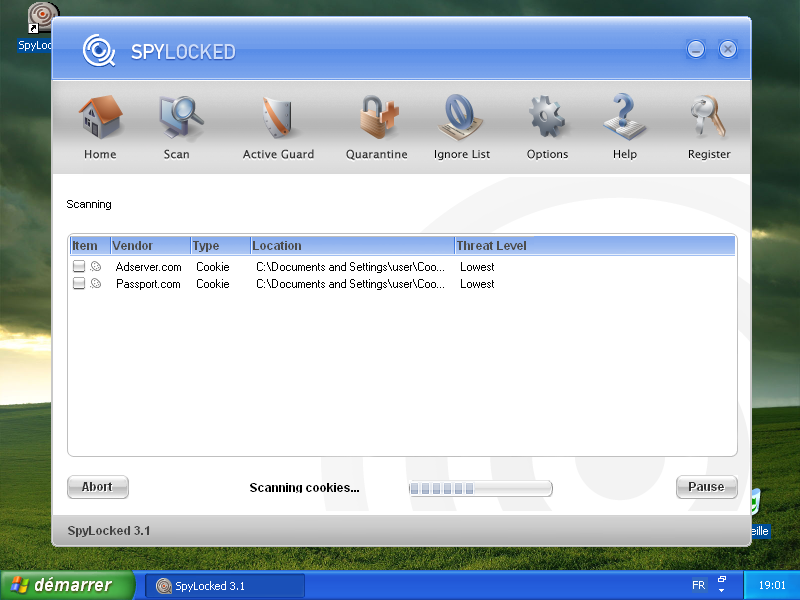The width and height of the screenshot is (800, 600).
Task: Select the Adserver.com vendor text
Action: coord(148,267)
